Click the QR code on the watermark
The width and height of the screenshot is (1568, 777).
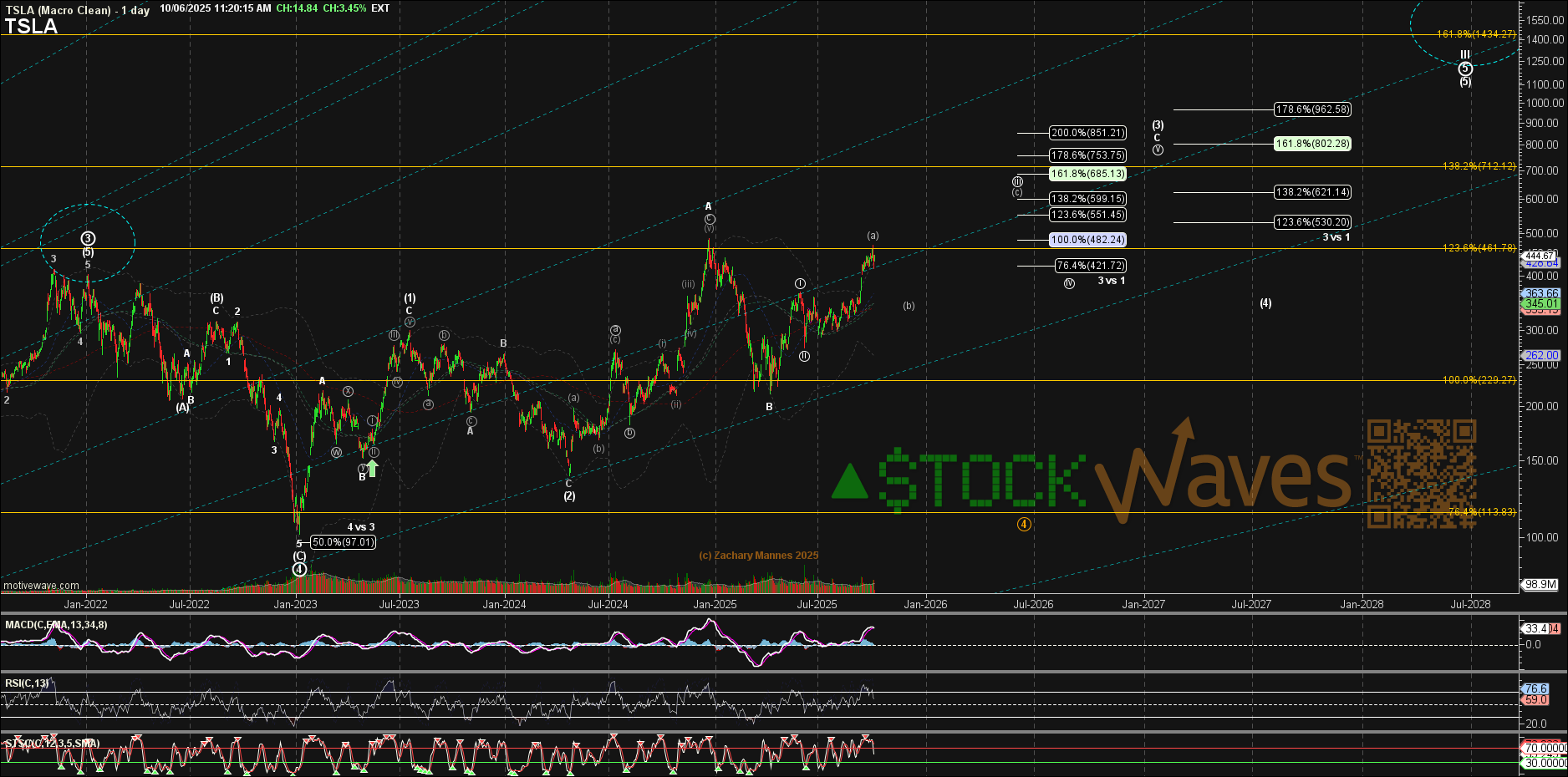point(1421,474)
